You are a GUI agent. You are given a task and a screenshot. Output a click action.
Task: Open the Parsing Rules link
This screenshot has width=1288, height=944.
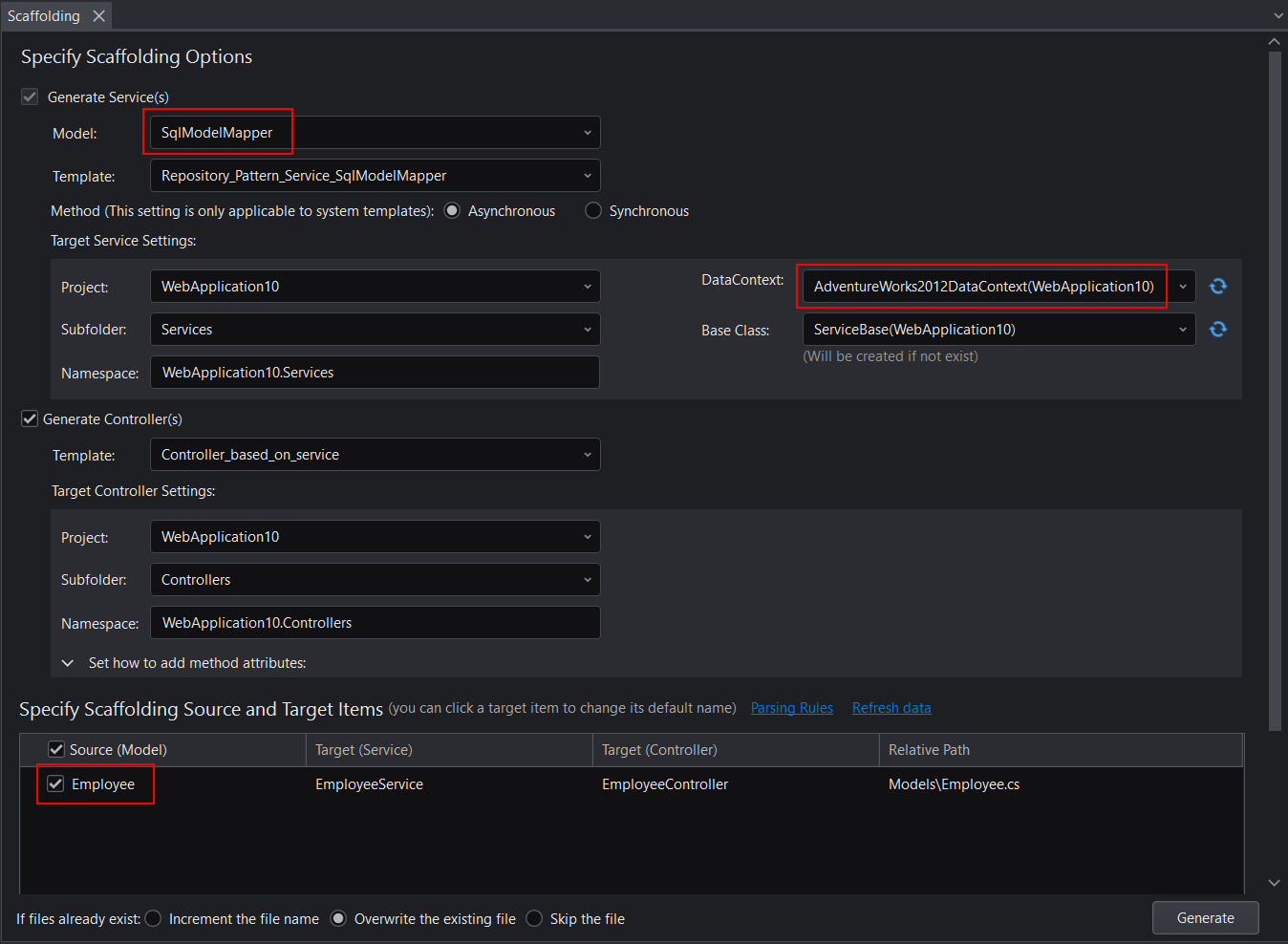pyautogui.click(x=791, y=708)
